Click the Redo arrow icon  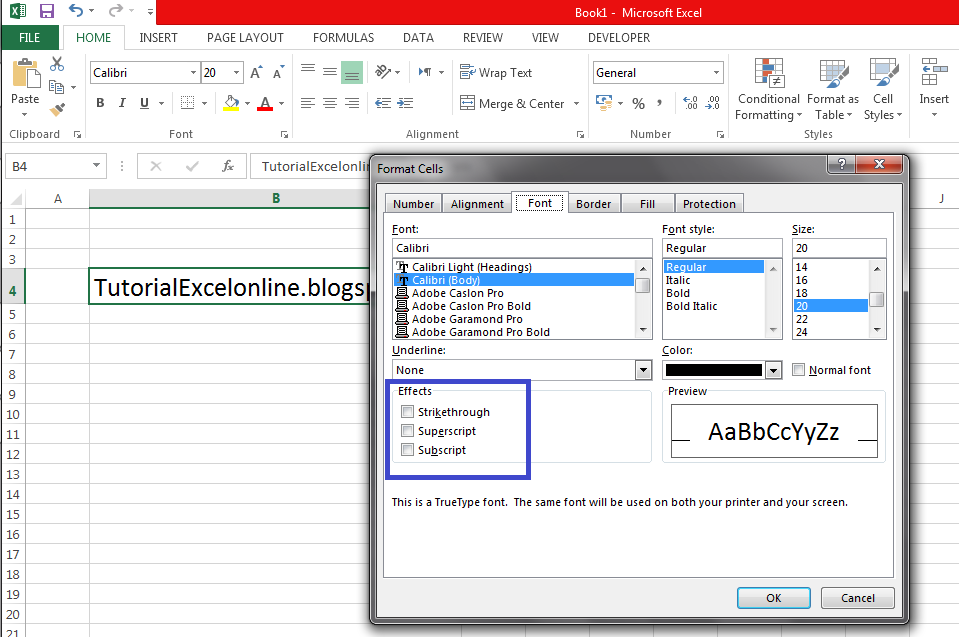(115, 10)
